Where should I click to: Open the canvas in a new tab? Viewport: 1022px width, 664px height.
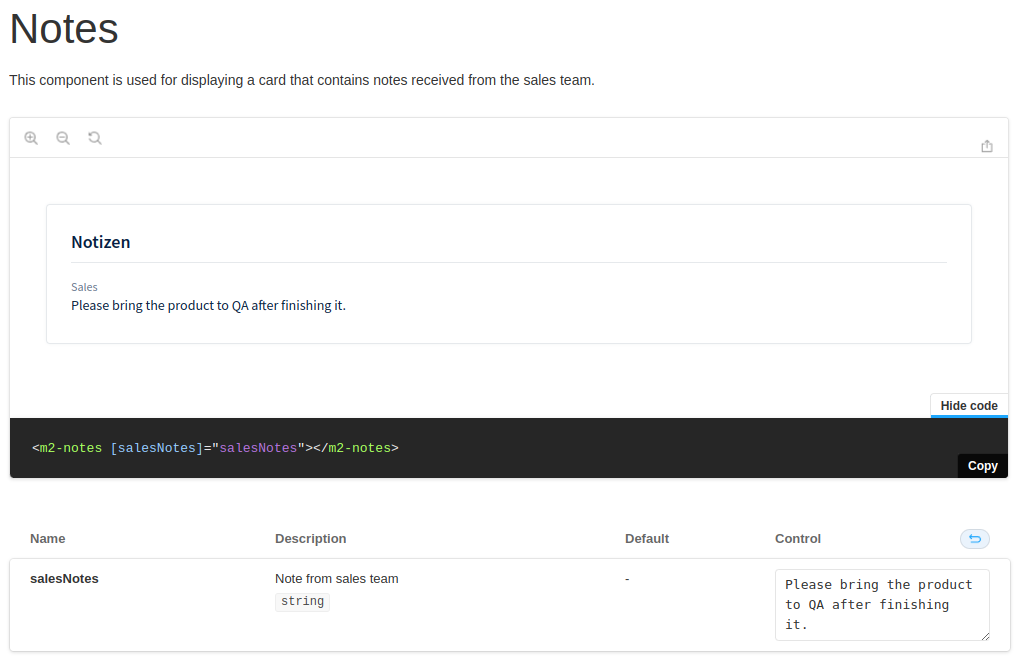click(987, 145)
